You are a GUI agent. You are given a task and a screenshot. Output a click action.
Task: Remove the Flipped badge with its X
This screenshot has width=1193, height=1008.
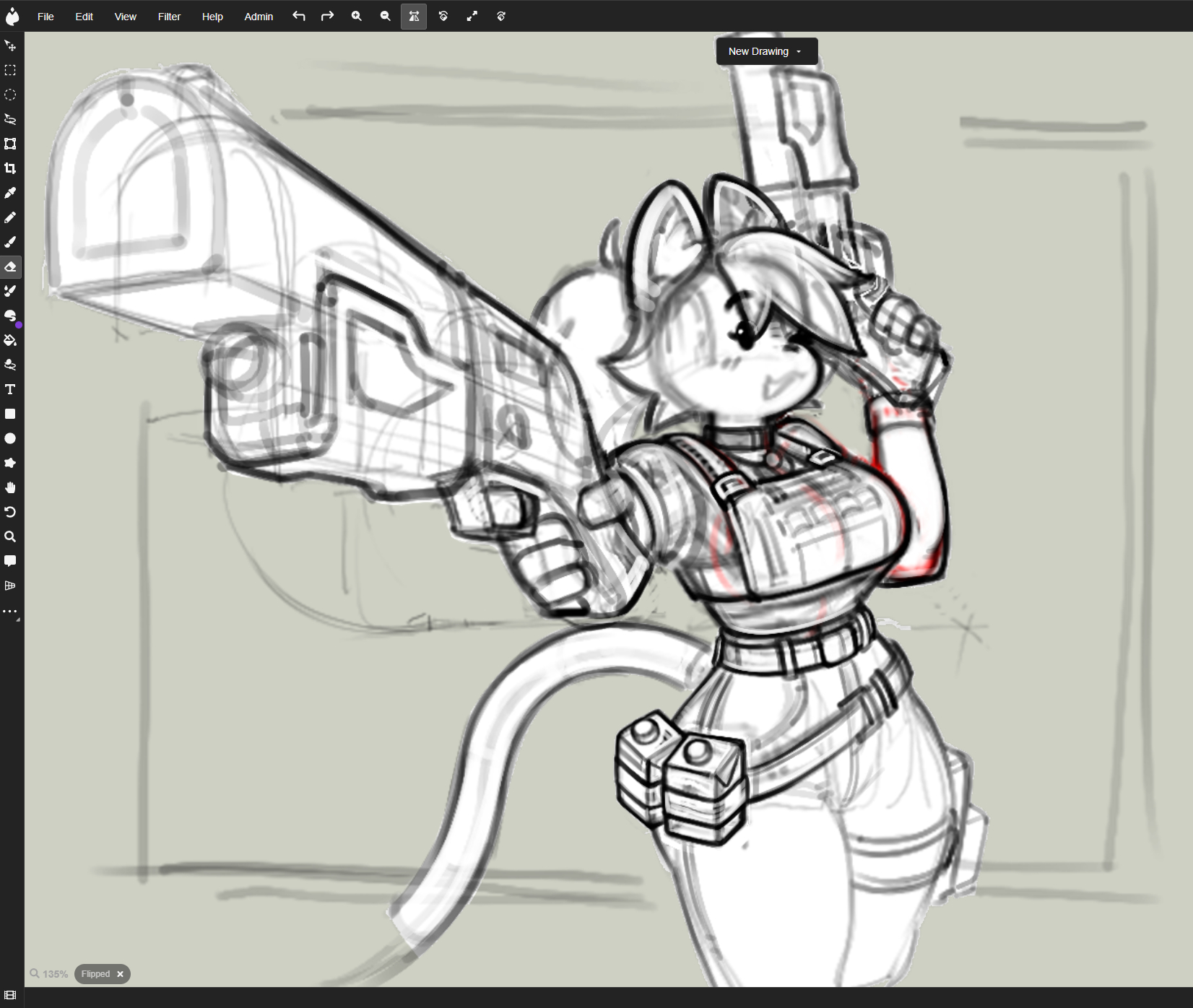[x=121, y=974]
